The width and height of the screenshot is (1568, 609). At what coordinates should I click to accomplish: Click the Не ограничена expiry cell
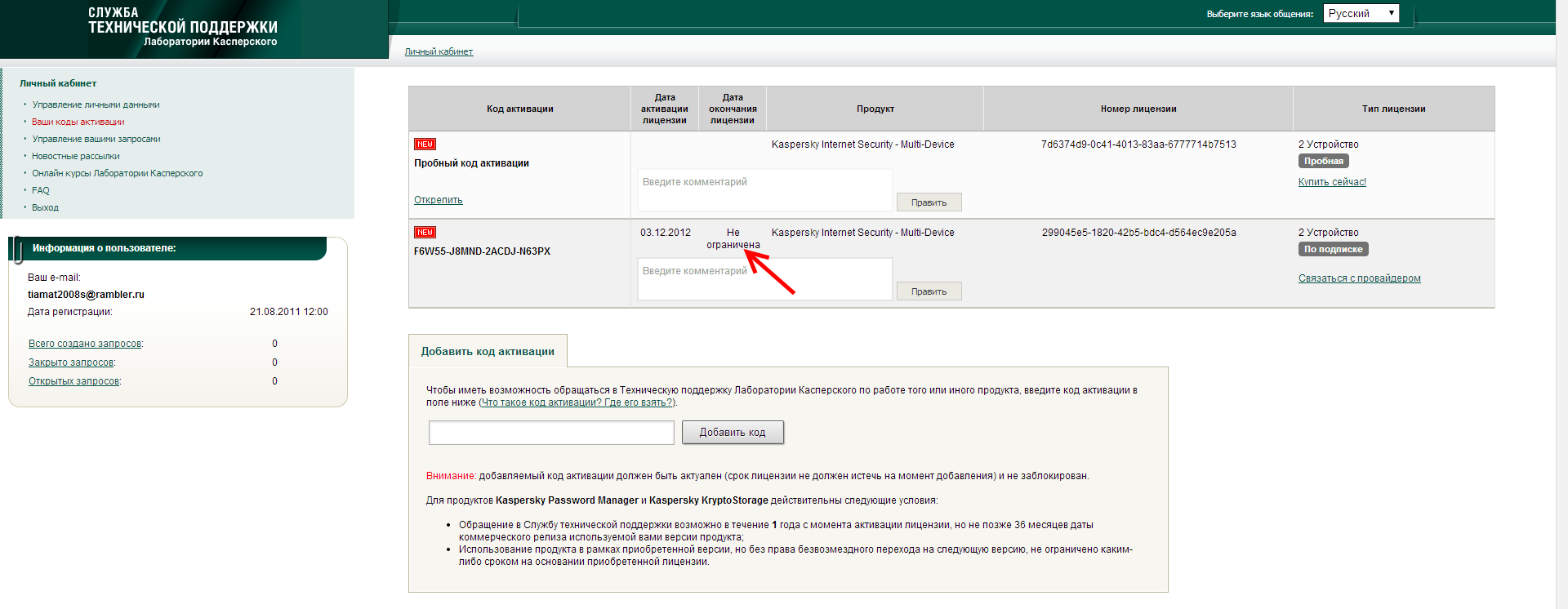click(733, 238)
